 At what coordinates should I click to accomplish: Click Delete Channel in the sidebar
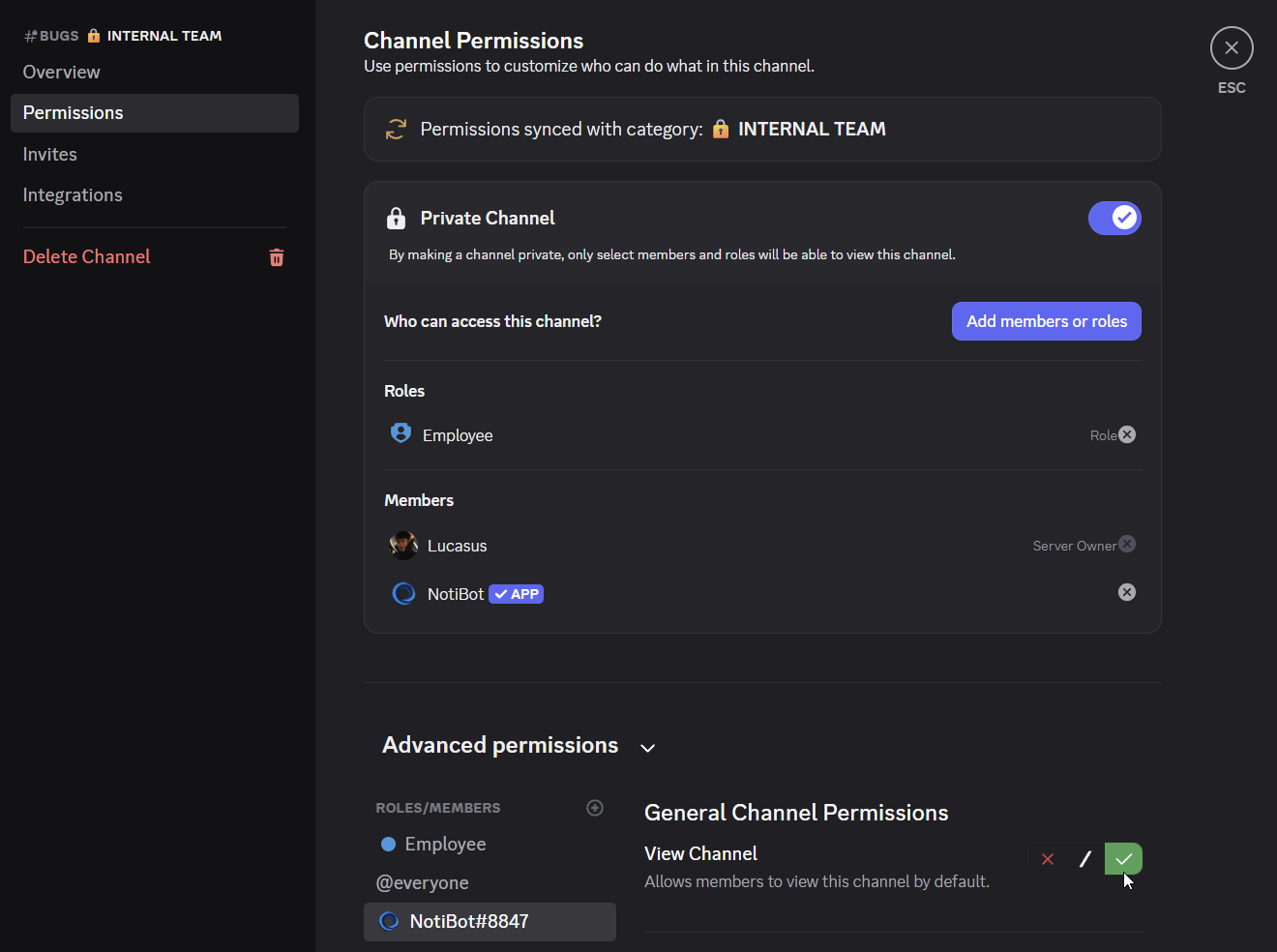pyautogui.click(x=86, y=256)
